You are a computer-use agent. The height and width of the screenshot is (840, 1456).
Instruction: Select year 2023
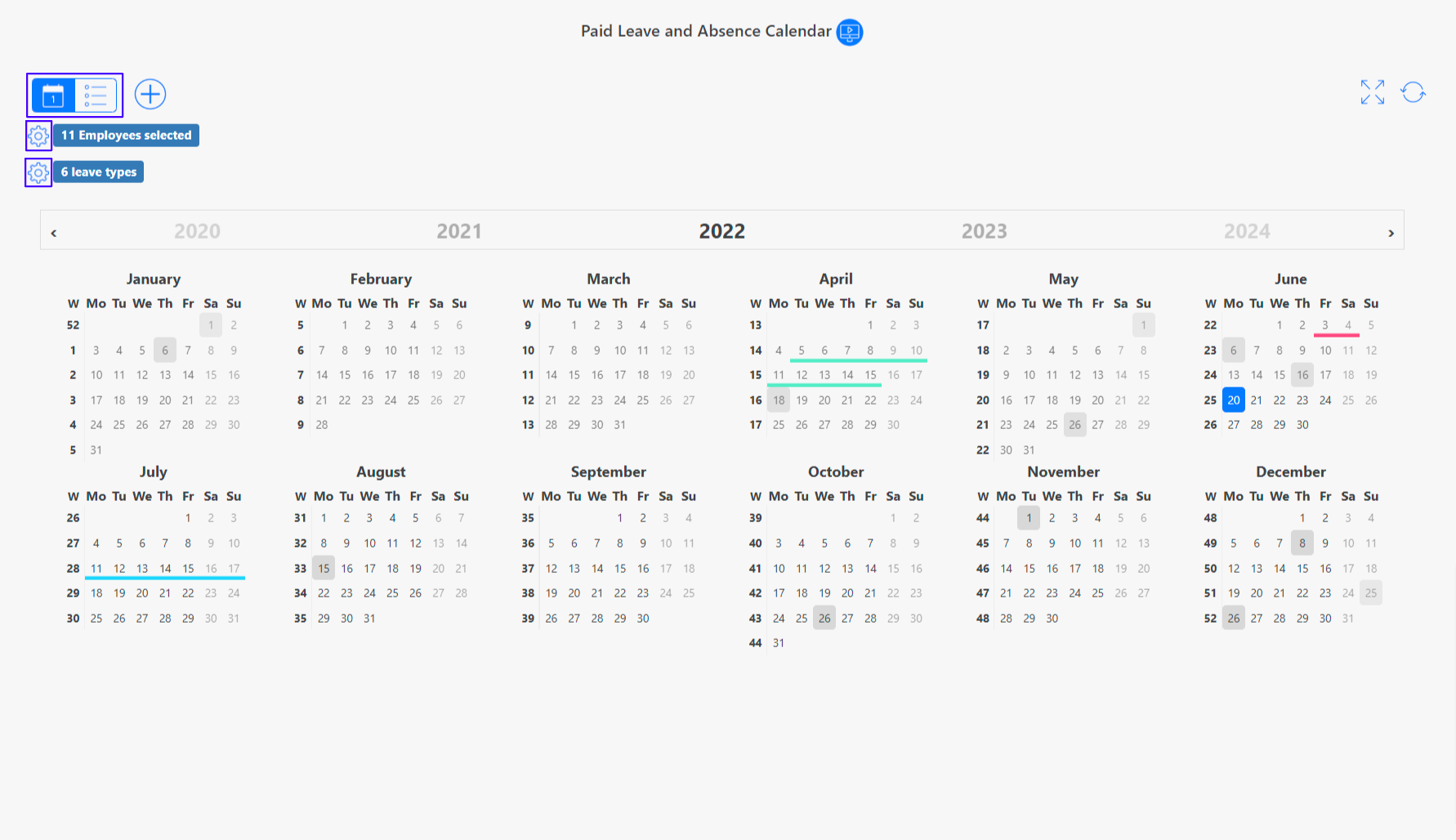(x=984, y=231)
